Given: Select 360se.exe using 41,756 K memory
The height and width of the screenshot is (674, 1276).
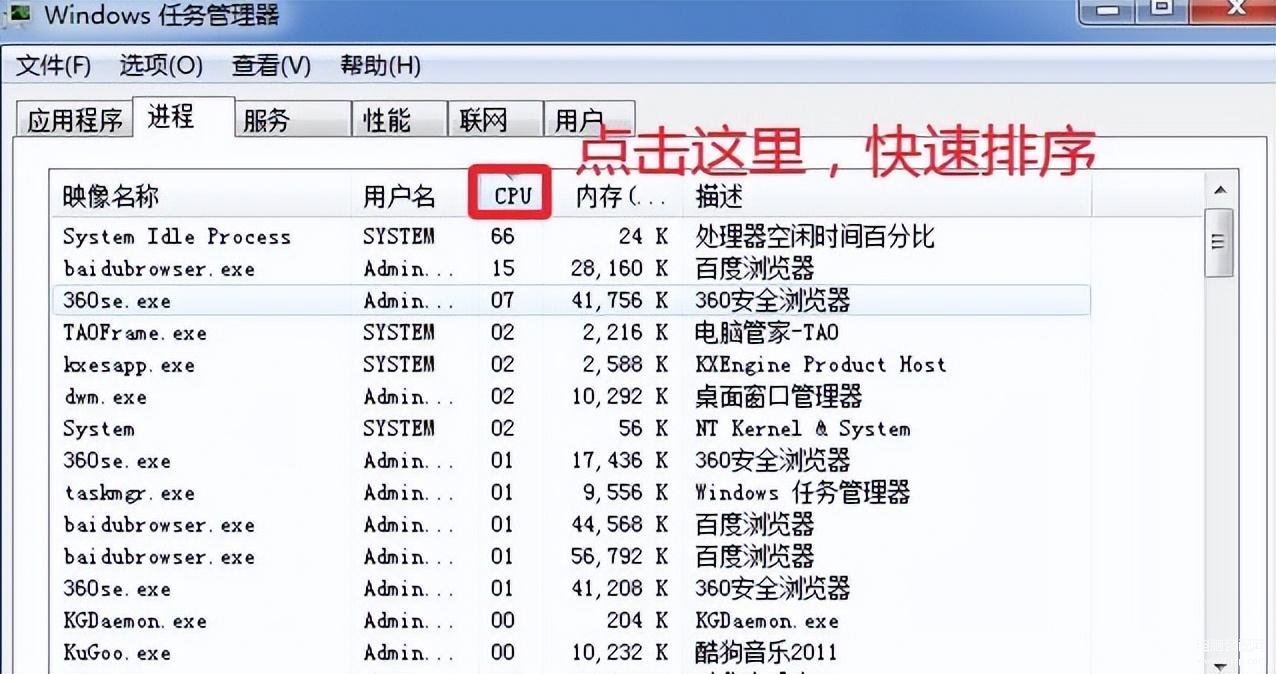Looking at the screenshot, I should (x=571, y=301).
